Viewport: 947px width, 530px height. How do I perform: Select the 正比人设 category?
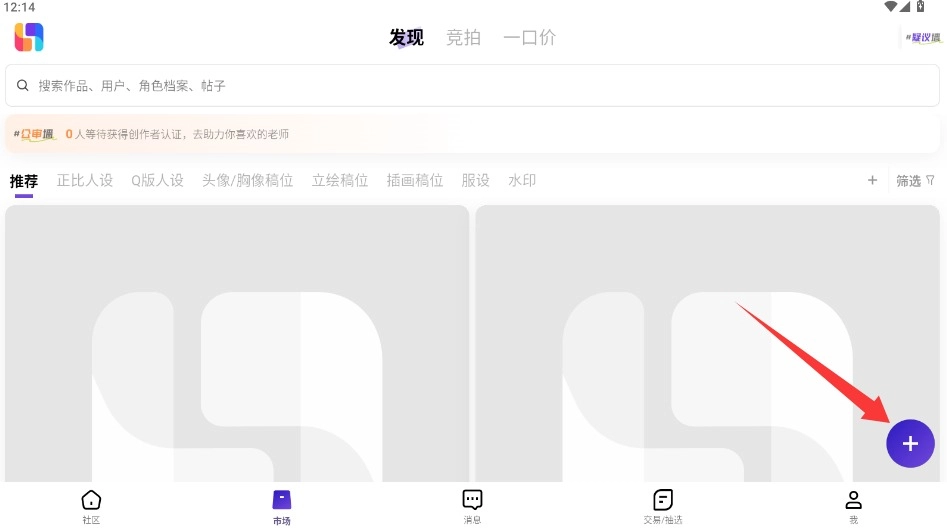click(x=85, y=181)
